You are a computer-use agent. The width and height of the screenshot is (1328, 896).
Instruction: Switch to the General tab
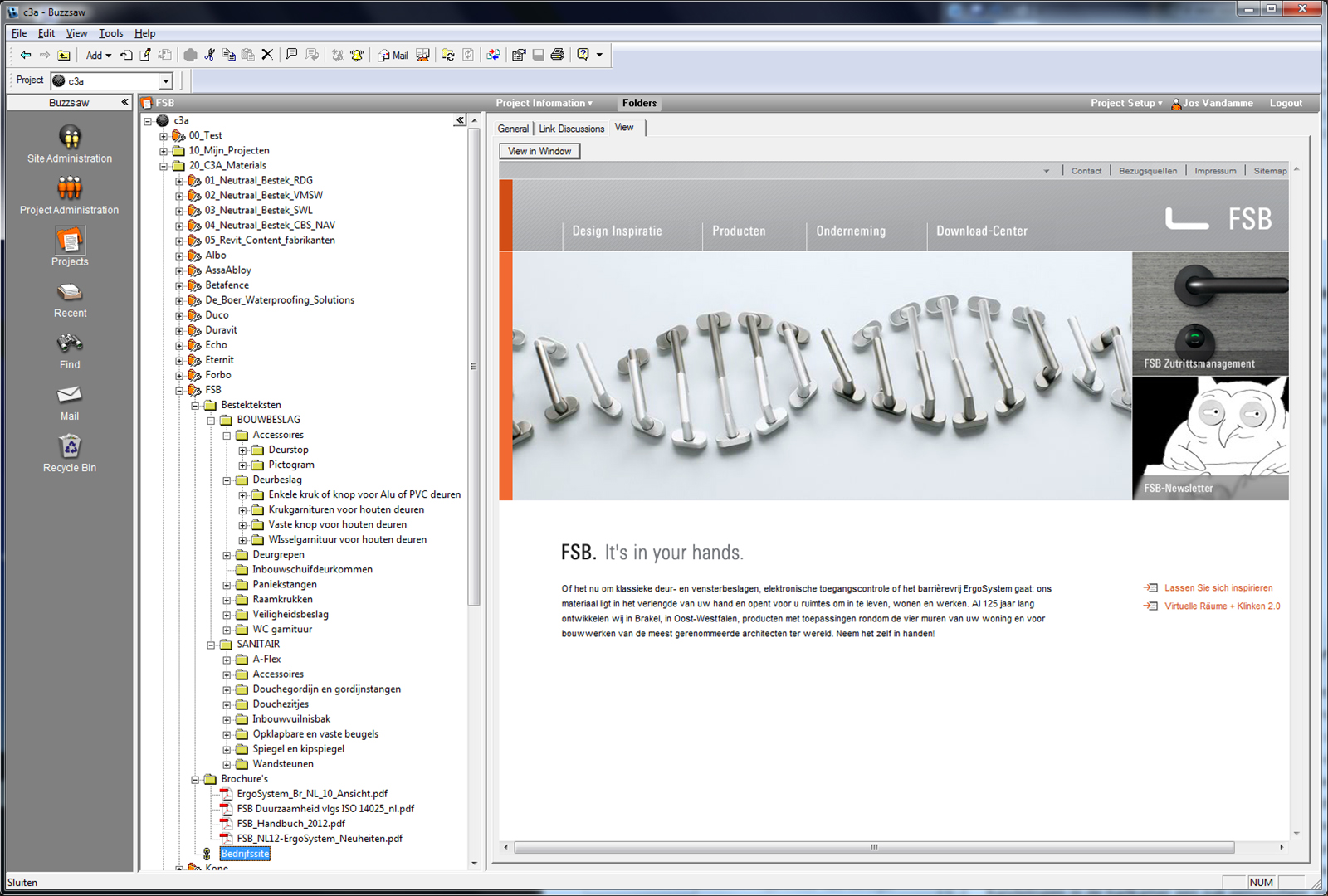(x=513, y=129)
